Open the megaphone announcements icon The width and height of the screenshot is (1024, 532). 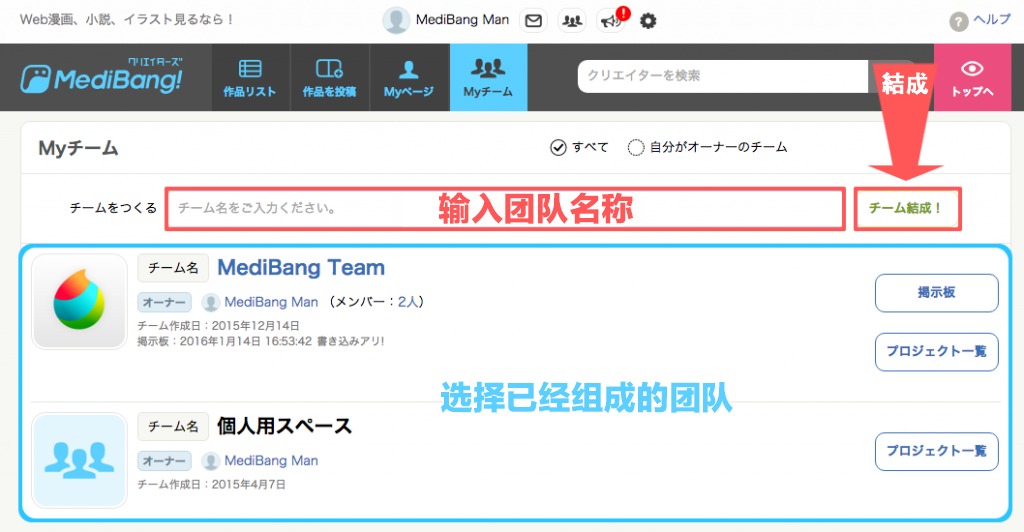tap(611, 21)
